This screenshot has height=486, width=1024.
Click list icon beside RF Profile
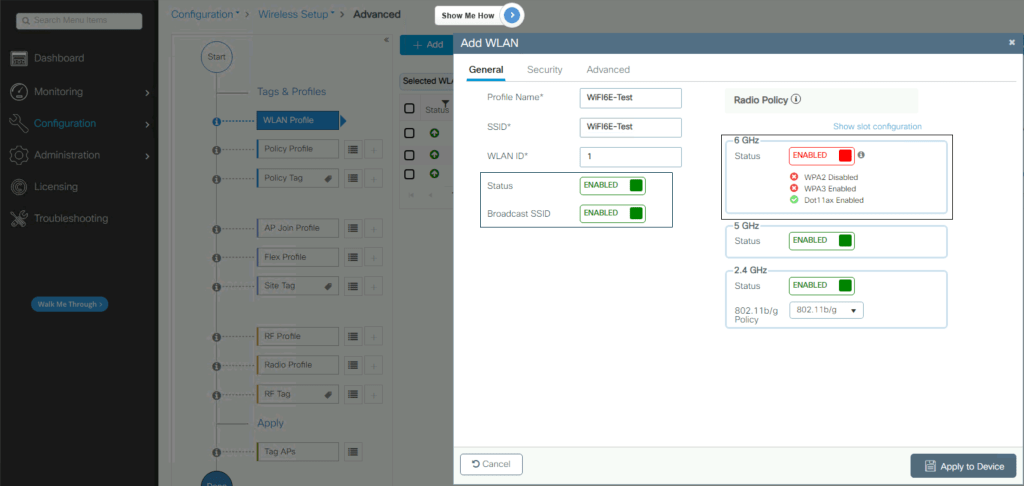coord(353,337)
